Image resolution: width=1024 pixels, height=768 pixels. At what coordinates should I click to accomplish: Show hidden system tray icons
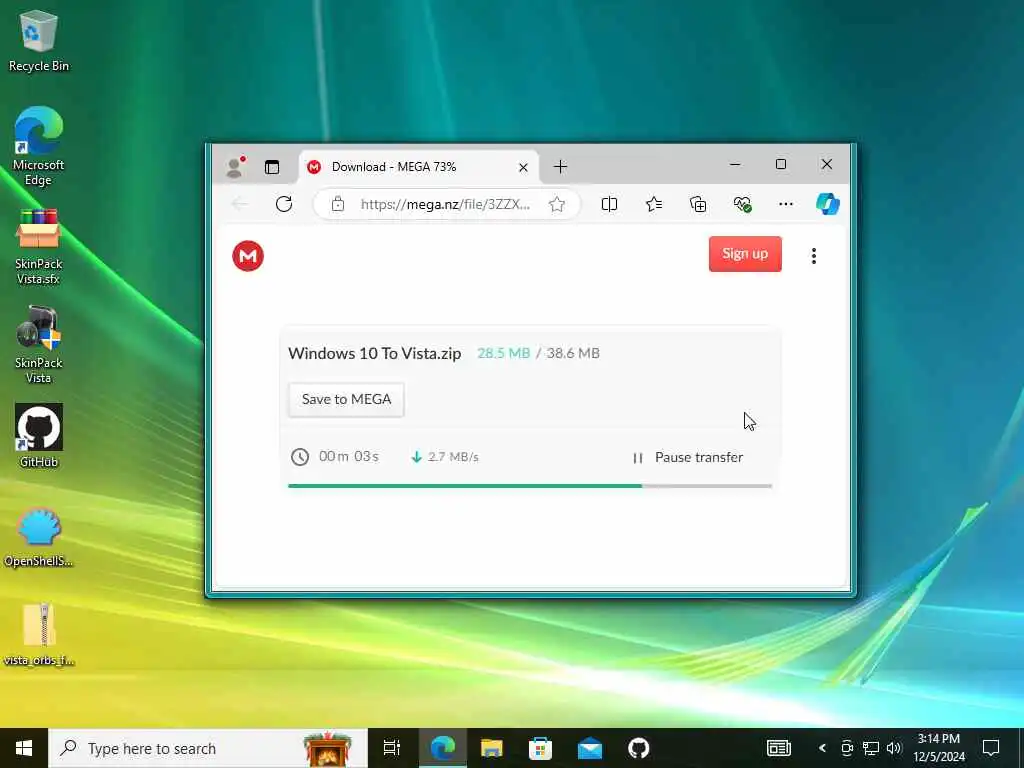pos(822,748)
